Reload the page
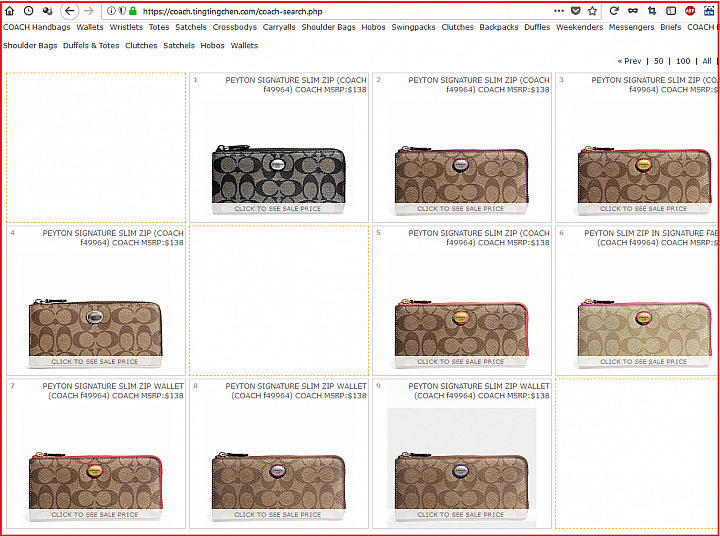This screenshot has height=537, width=720. [x=614, y=11]
